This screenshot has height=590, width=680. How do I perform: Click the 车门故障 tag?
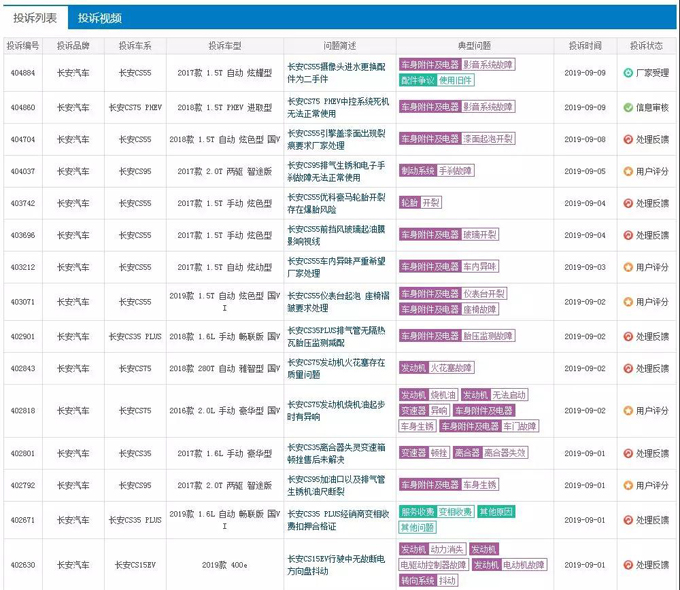pyautogui.click(x=520, y=426)
